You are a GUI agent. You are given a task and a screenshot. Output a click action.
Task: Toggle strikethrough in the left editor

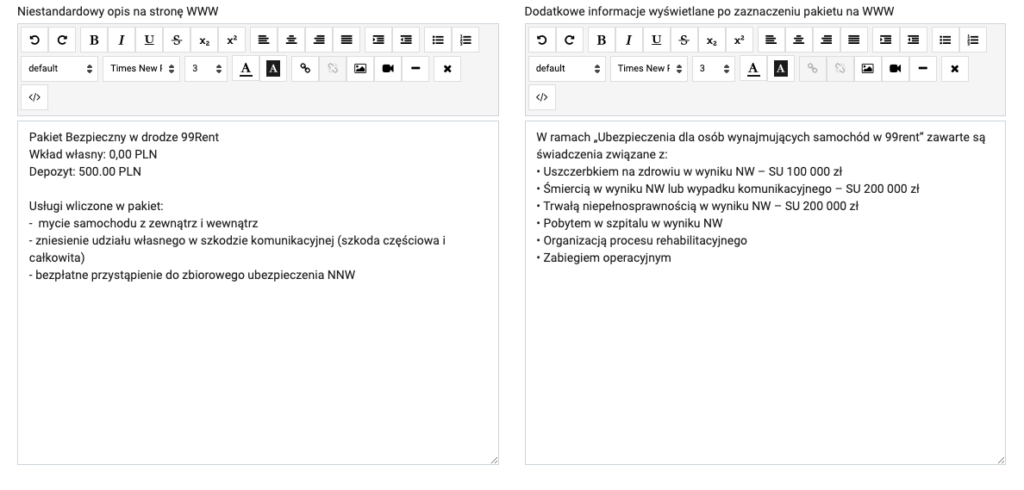click(x=177, y=40)
